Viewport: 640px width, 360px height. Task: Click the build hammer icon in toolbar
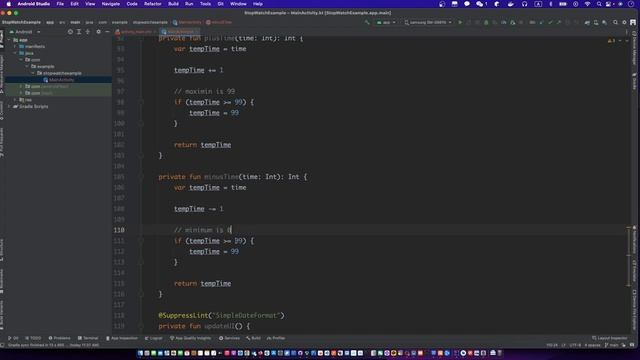[367, 22]
